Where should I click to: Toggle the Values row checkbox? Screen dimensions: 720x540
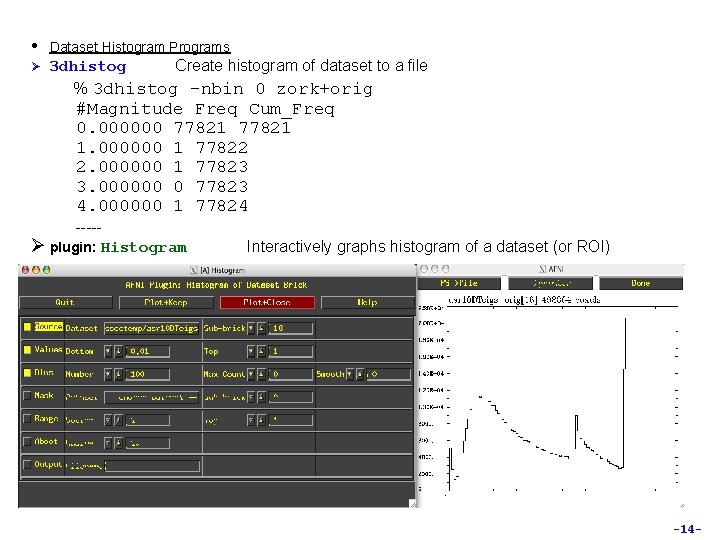click(x=27, y=350)
